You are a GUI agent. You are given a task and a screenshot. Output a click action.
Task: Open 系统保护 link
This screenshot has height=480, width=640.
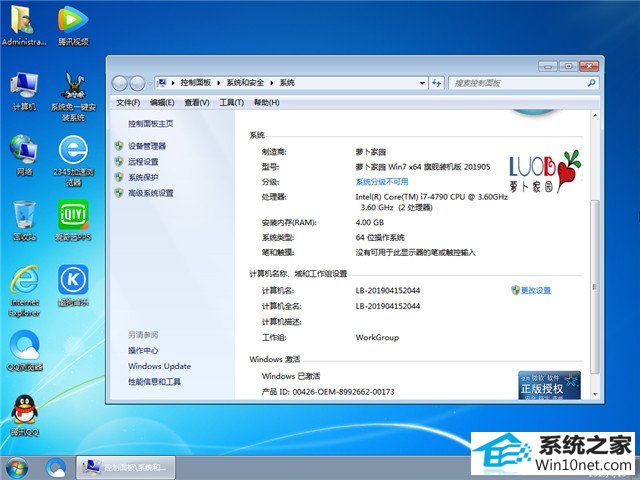[x=143, y=177]
